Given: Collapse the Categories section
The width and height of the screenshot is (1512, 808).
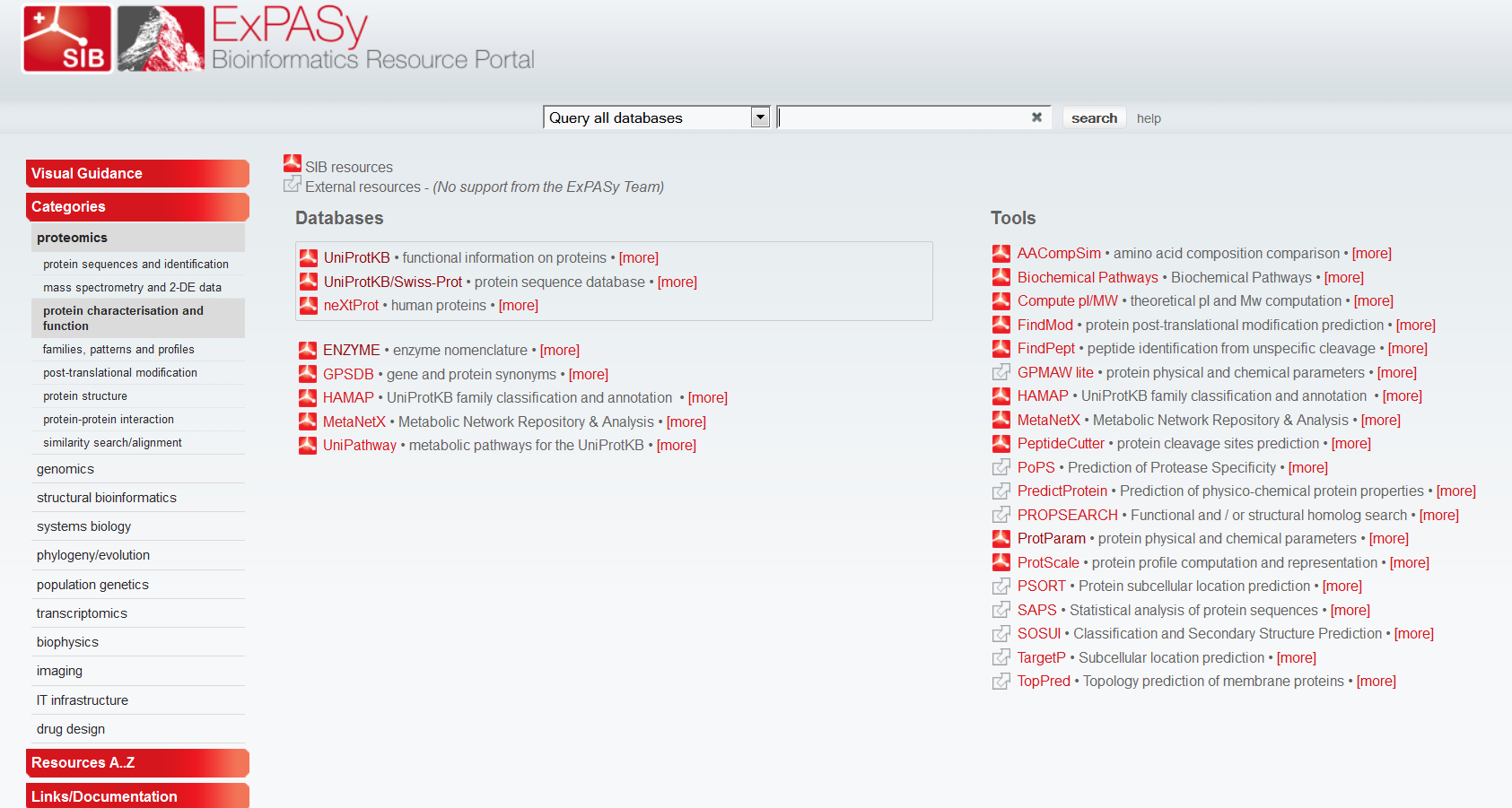Looking at the screenshot, I should point(137,206).
